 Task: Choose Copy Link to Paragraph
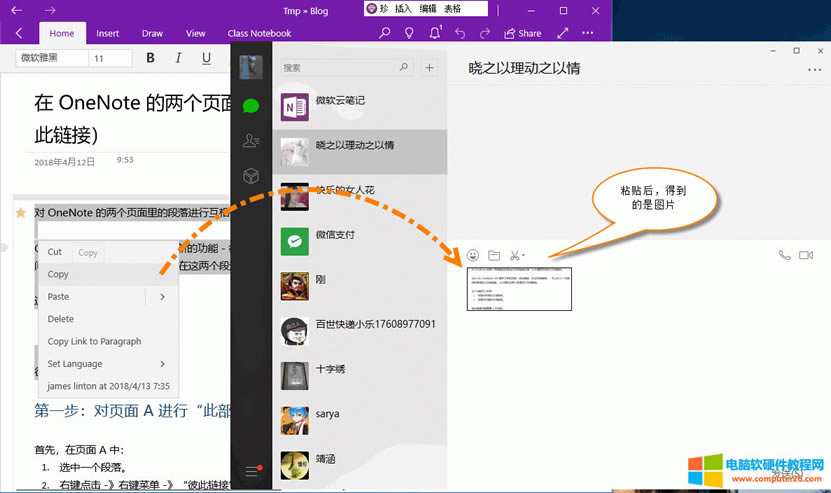[x=94, y=341]
